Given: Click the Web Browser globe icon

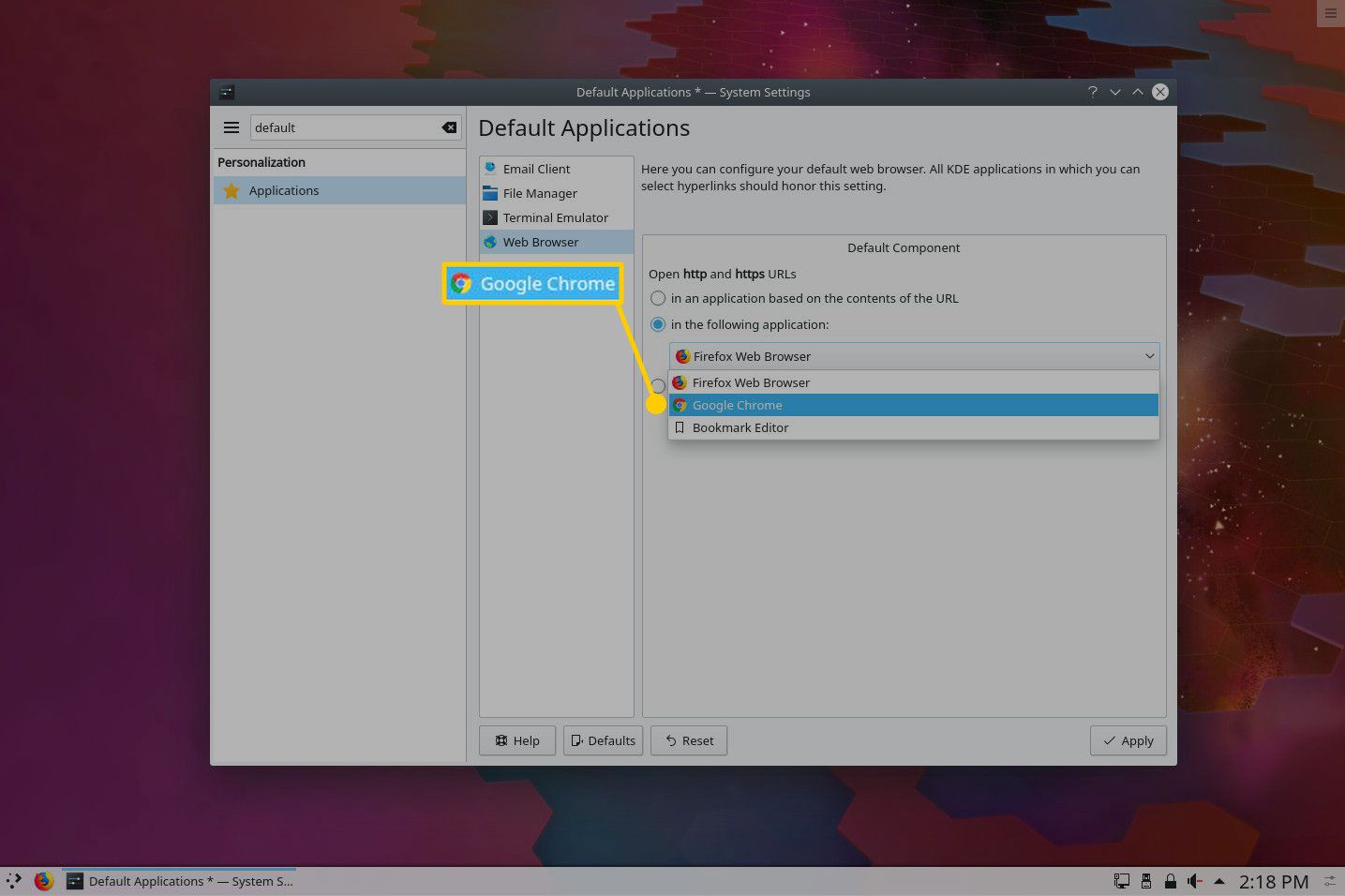Looking at the screenshot, I should (490, 242).
